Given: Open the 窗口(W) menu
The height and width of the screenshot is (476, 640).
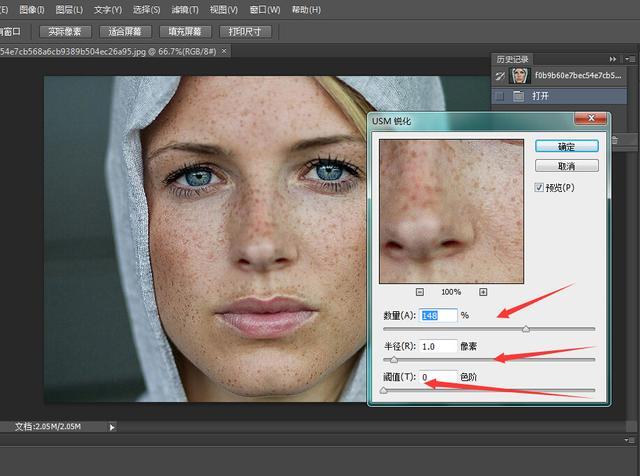Looking at the screenshot, I should pos(265,9).
